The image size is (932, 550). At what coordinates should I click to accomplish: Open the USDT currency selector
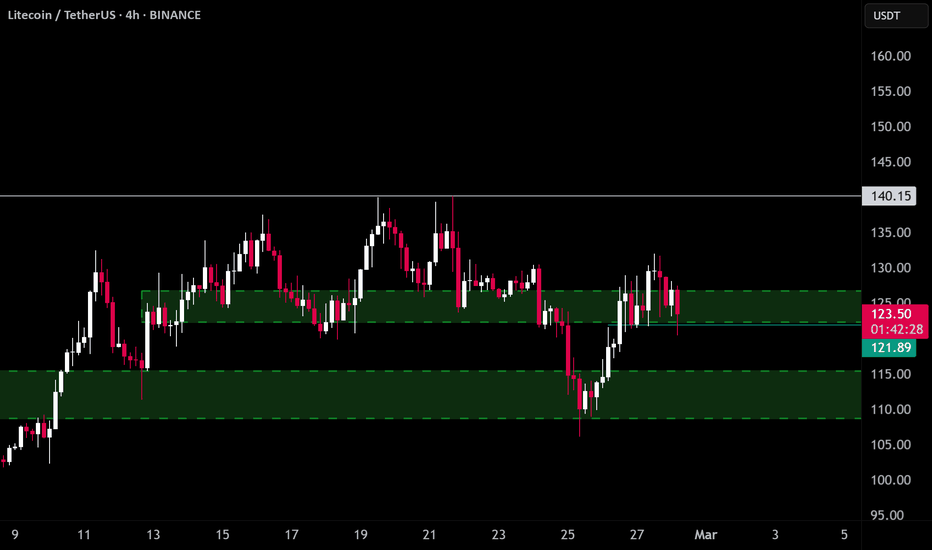[896, 15]
